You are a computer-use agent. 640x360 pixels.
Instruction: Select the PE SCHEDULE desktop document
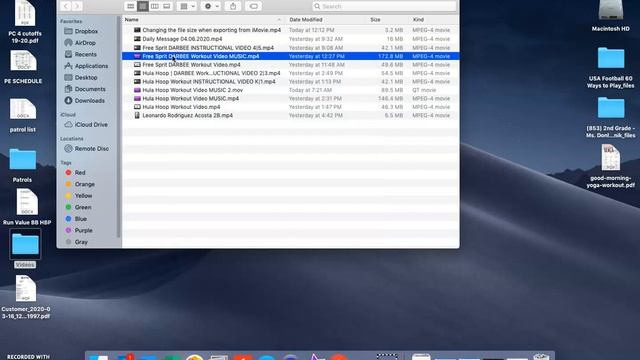coord(23,67)
